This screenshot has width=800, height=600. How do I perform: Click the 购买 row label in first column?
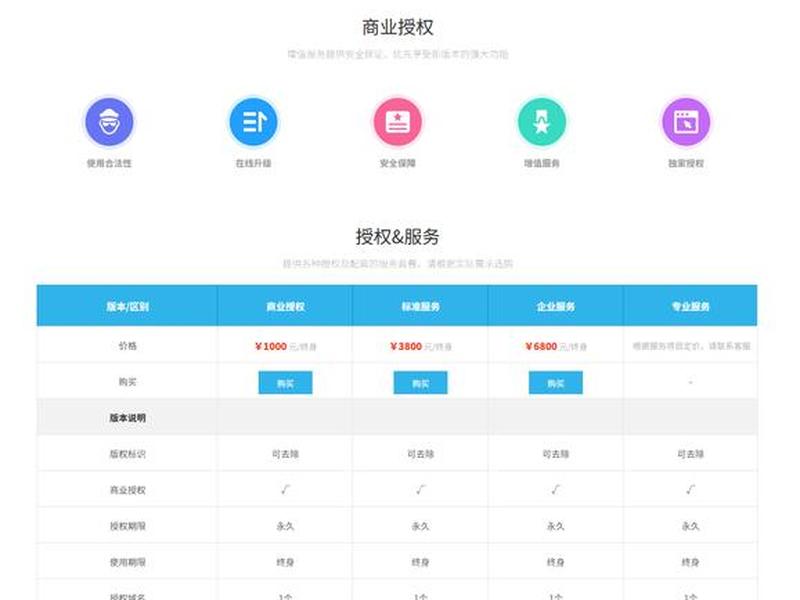coord(128,382)
